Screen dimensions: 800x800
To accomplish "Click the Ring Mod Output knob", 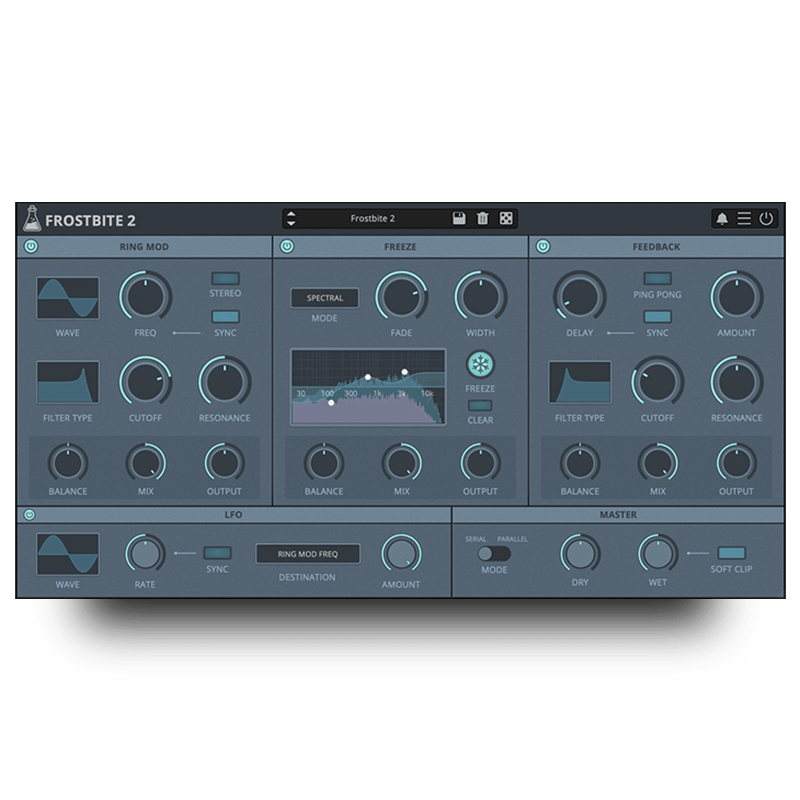I will point(224,463).
